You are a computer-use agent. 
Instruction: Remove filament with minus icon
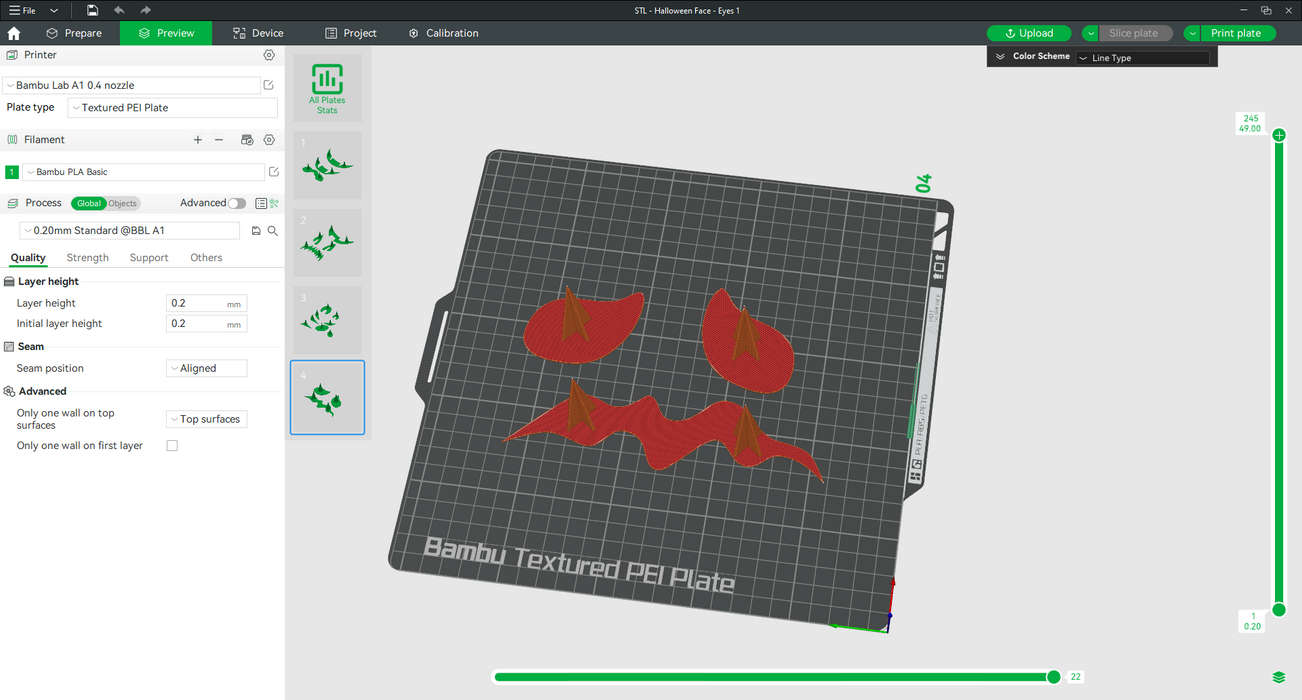(219, 140)
